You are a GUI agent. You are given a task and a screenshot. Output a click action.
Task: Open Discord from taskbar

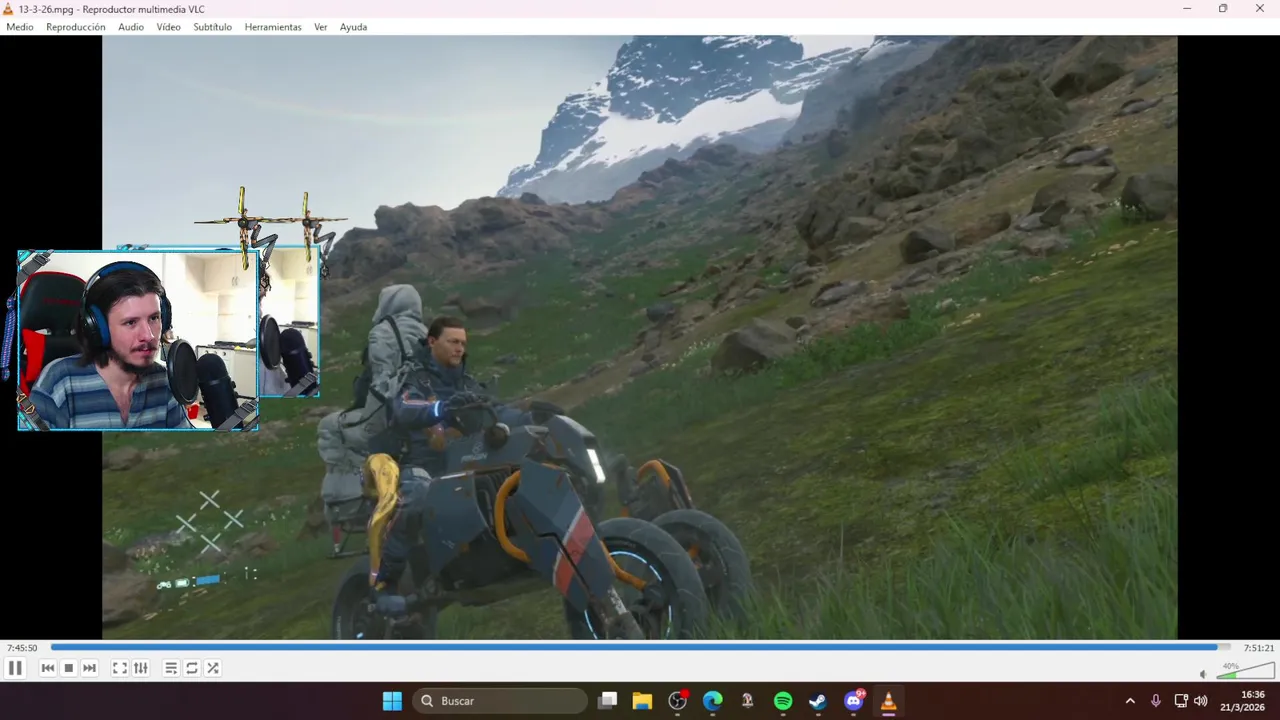point(854,701)
